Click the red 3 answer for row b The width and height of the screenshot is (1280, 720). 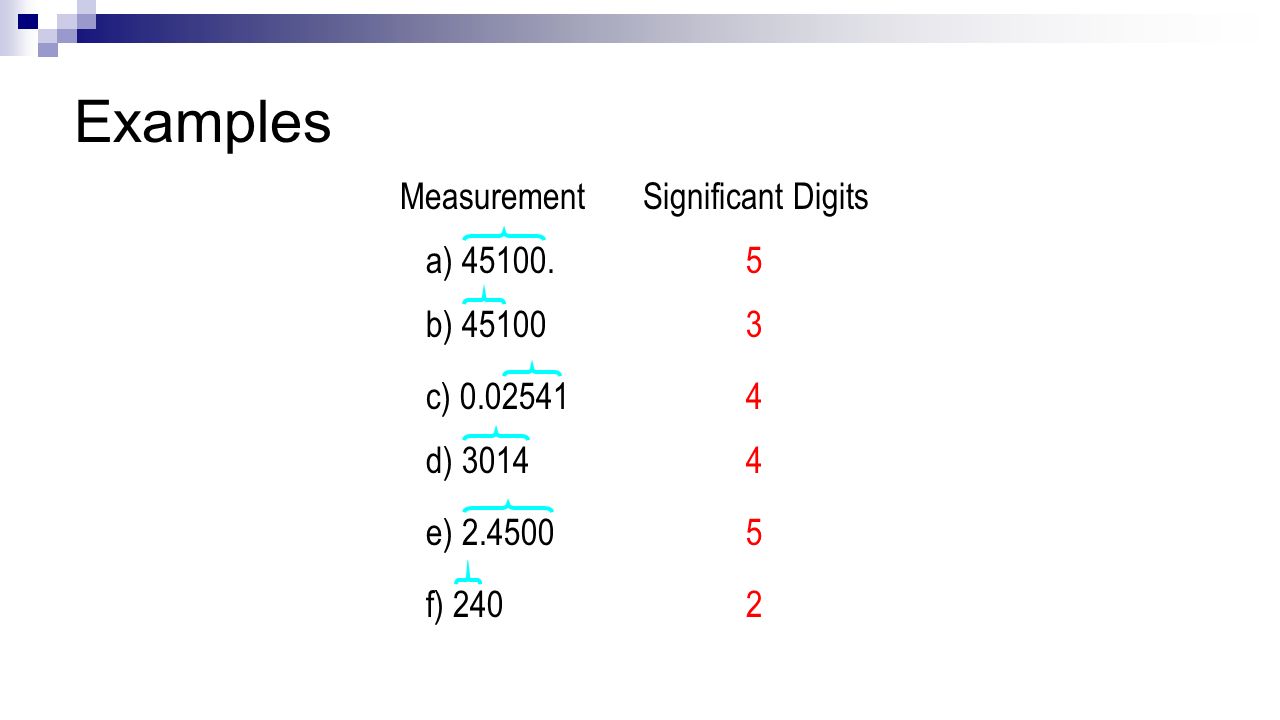pos(754,325)
